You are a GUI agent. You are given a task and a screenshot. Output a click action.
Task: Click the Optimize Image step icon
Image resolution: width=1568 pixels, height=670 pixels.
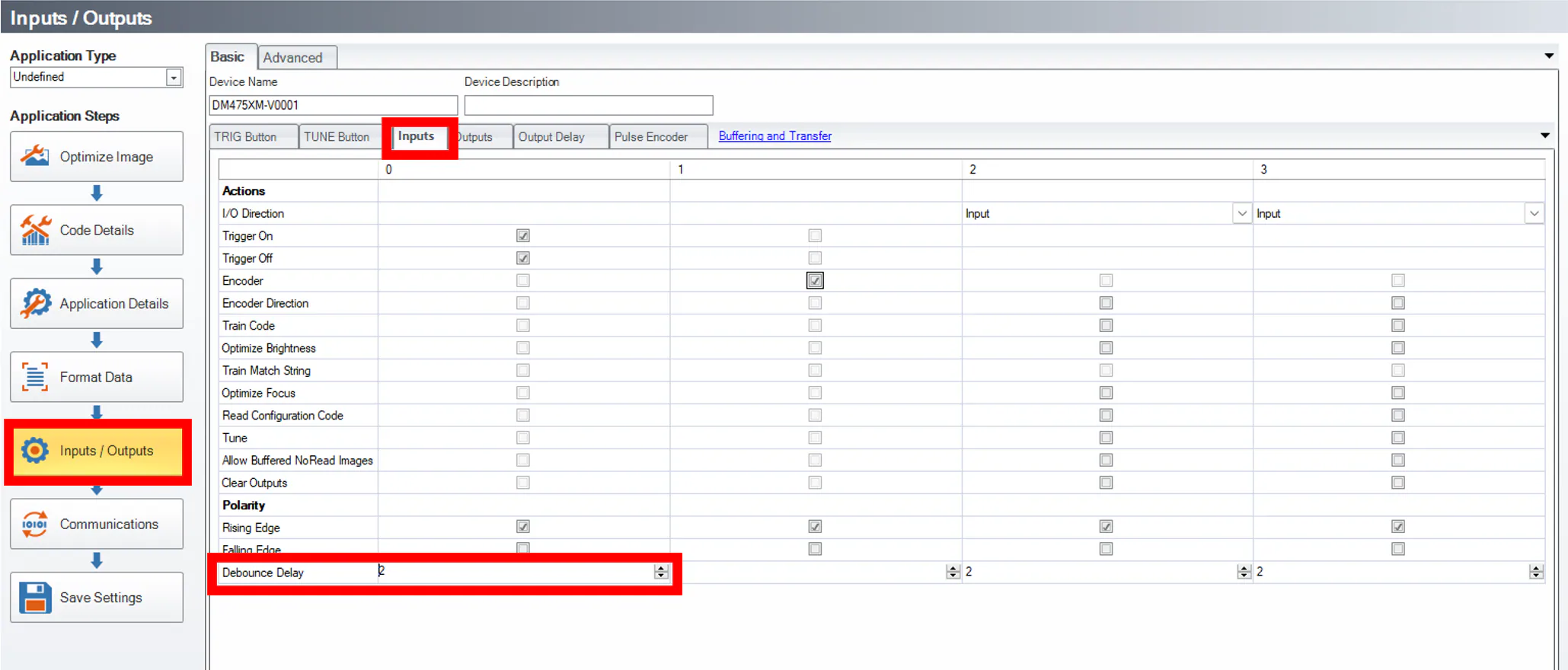pos(35,156)
